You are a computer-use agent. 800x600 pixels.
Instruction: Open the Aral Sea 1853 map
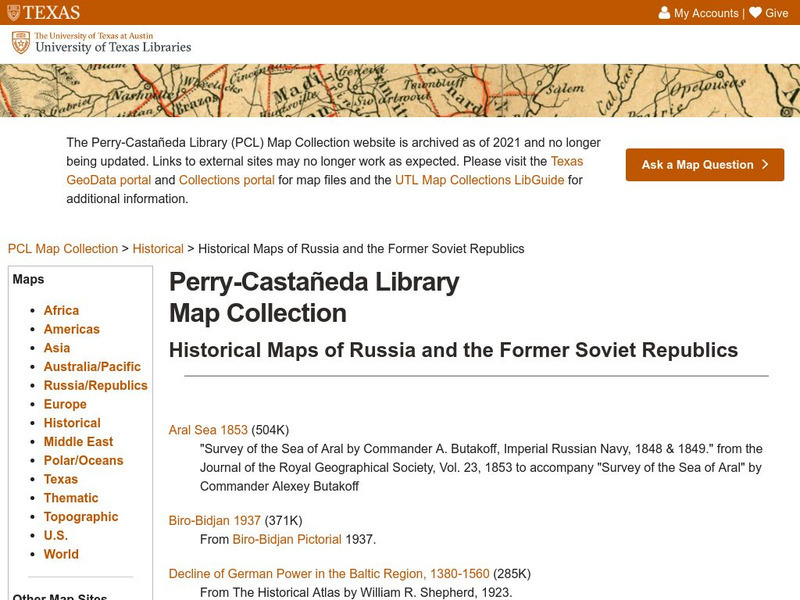click(208, 430)
